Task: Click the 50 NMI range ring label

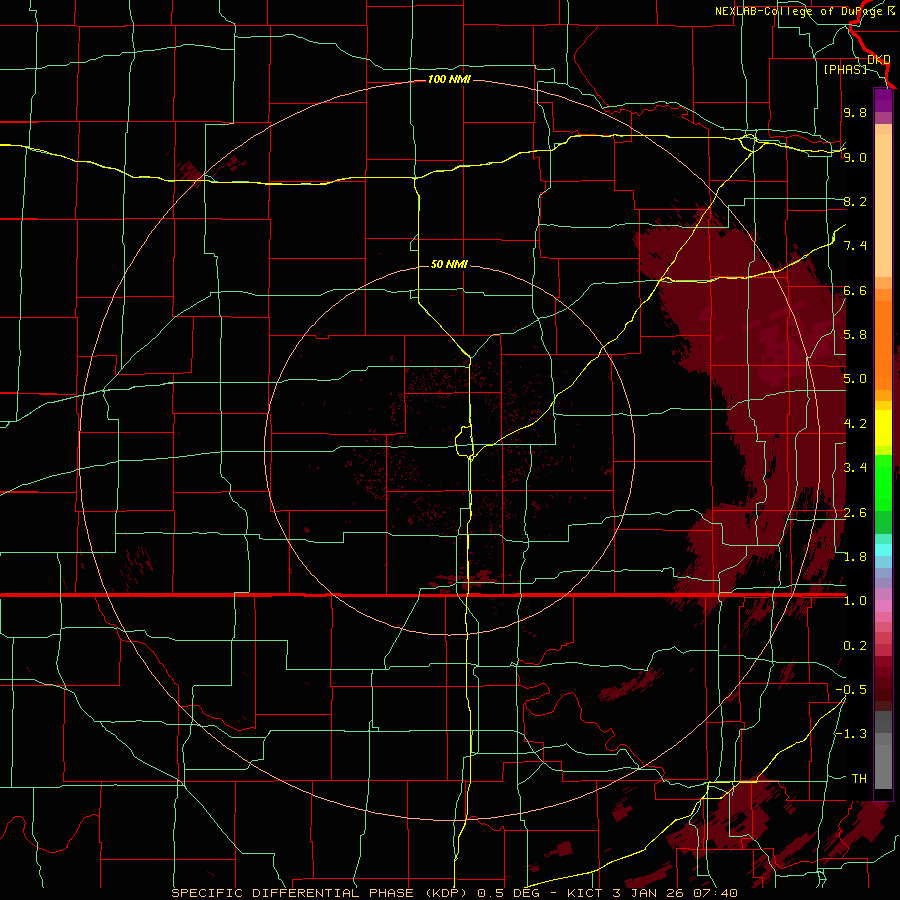Action: (449, 264)
